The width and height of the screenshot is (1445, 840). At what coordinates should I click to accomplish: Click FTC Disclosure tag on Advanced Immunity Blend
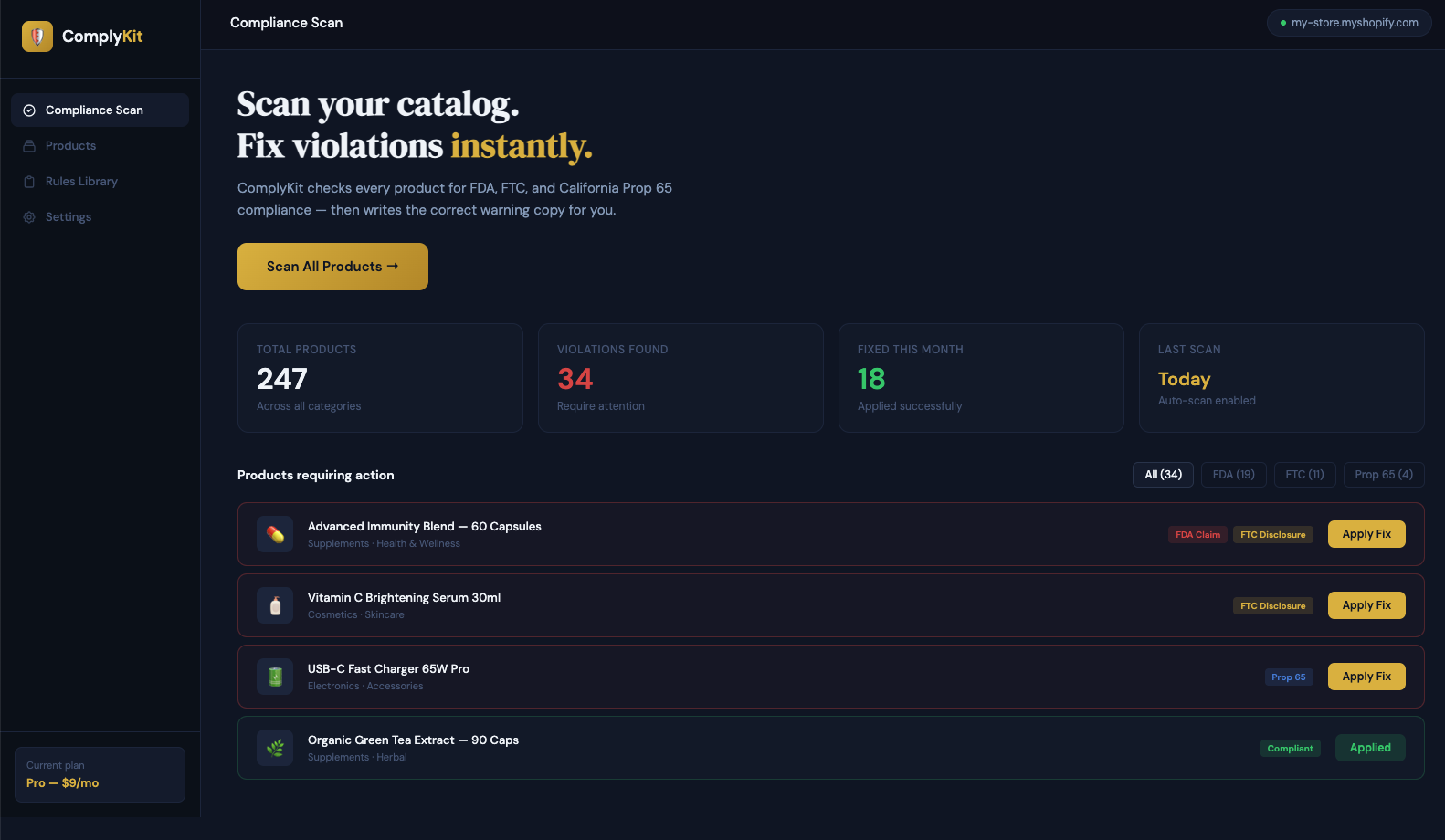(1272, 535)
